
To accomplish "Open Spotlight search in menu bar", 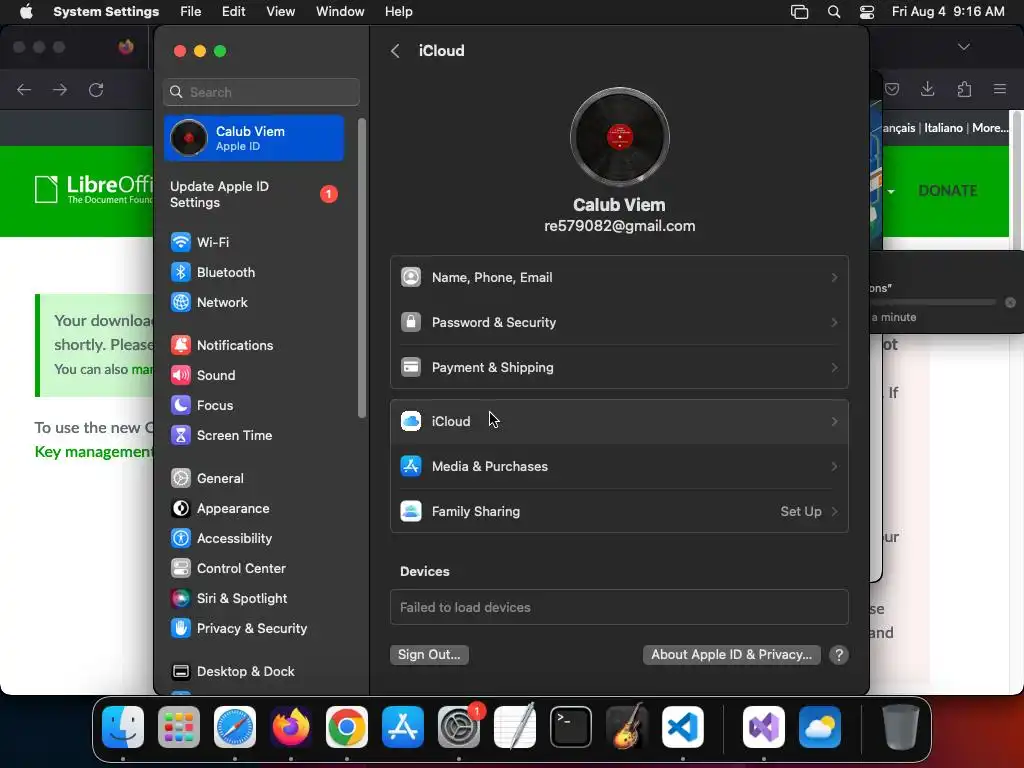I will click(x=834, y=12).
